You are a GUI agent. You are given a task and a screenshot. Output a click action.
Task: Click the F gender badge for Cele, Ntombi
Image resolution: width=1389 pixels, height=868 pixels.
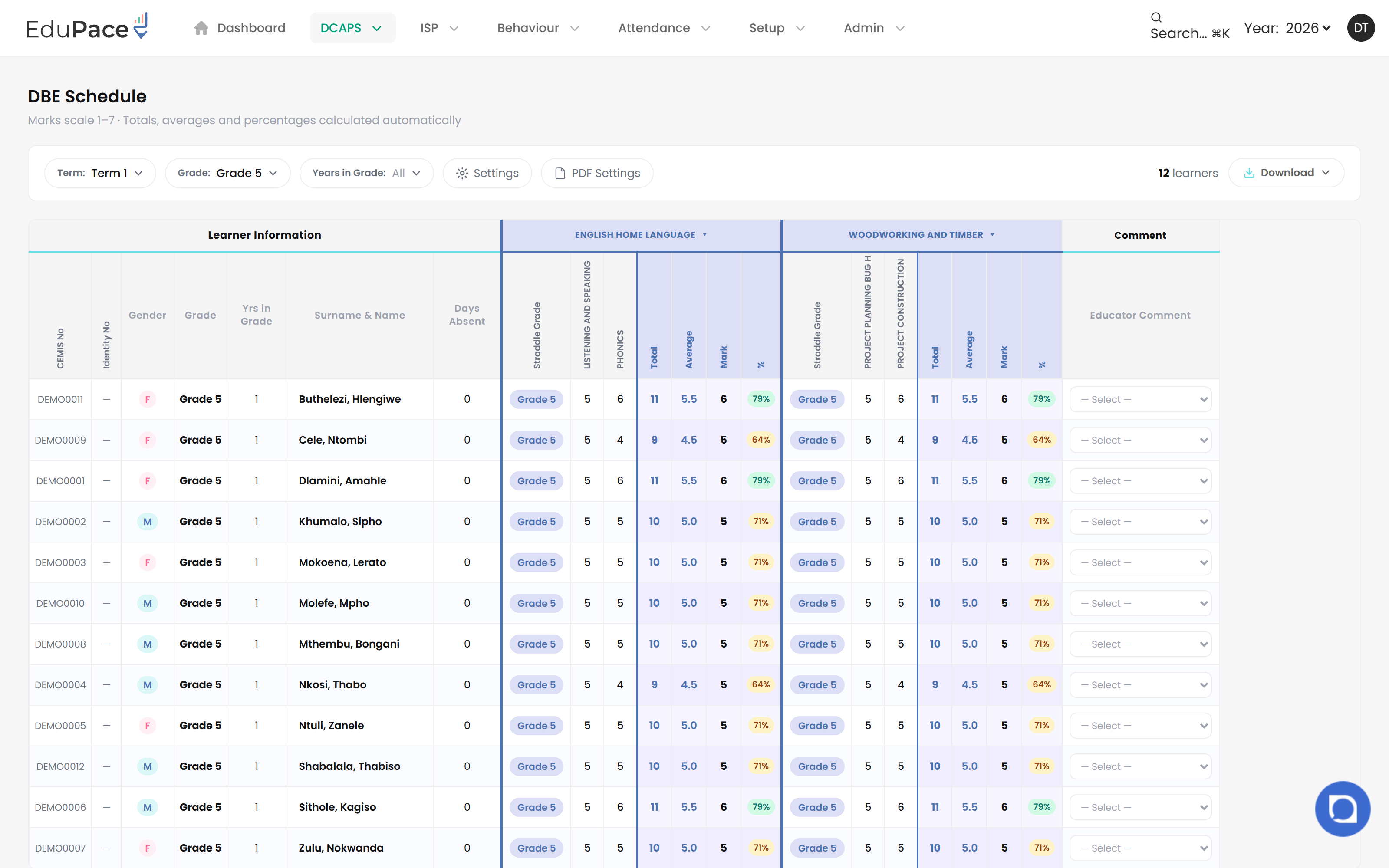click(x=148, y=440)
